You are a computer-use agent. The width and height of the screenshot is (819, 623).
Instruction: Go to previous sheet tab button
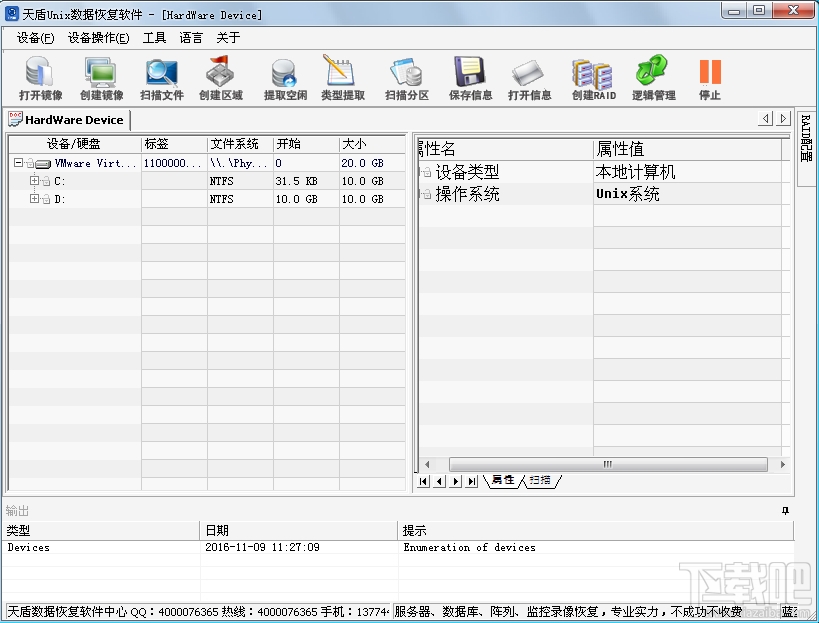pos(440,481)
